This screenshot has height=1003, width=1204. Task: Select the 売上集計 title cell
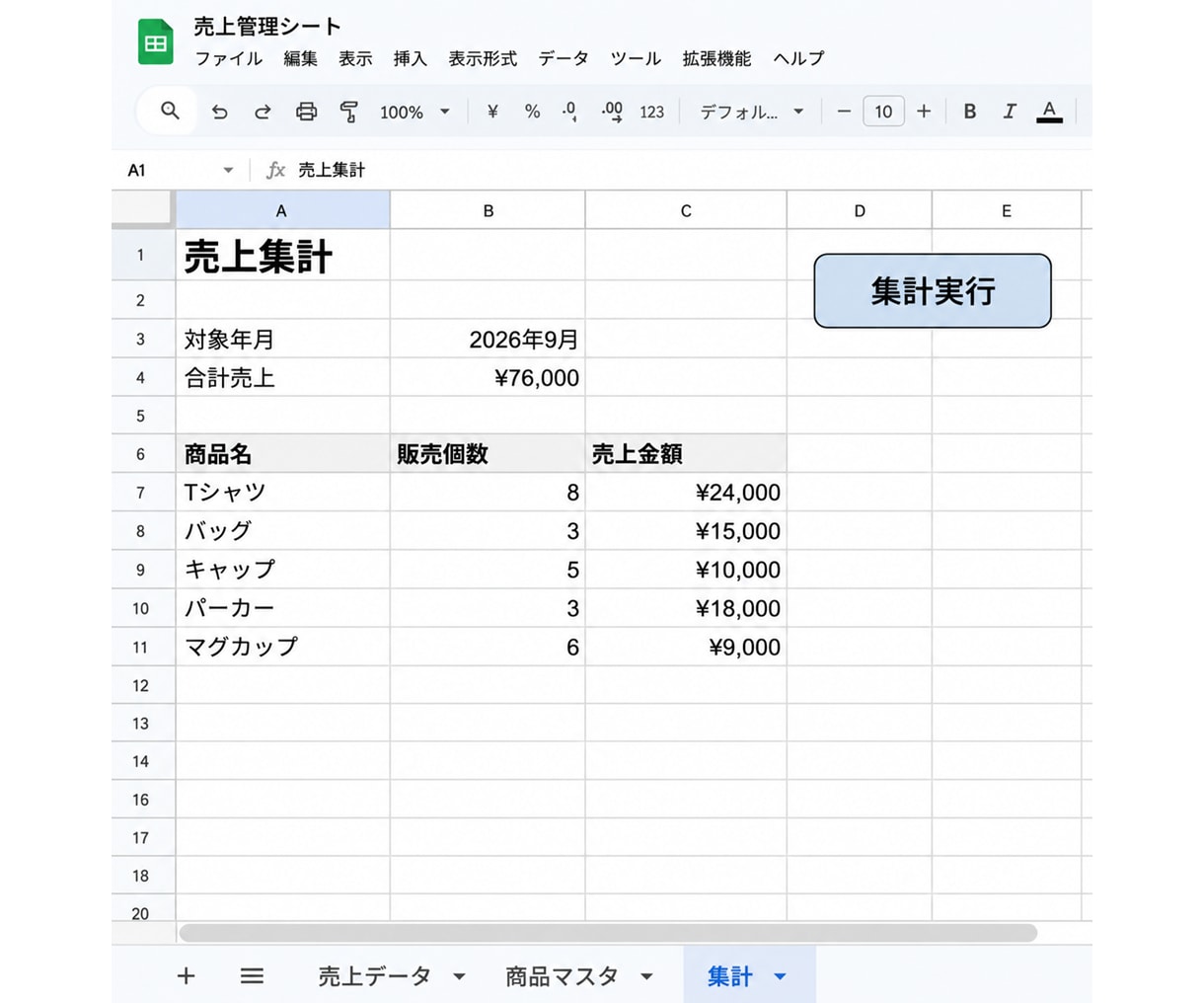pyautogui.click(x=282, y=255)
